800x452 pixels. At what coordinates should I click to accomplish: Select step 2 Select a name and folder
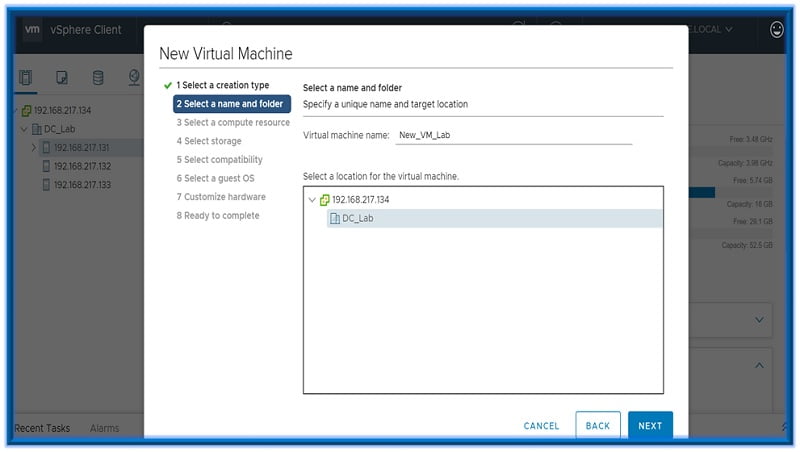(232, 104)
